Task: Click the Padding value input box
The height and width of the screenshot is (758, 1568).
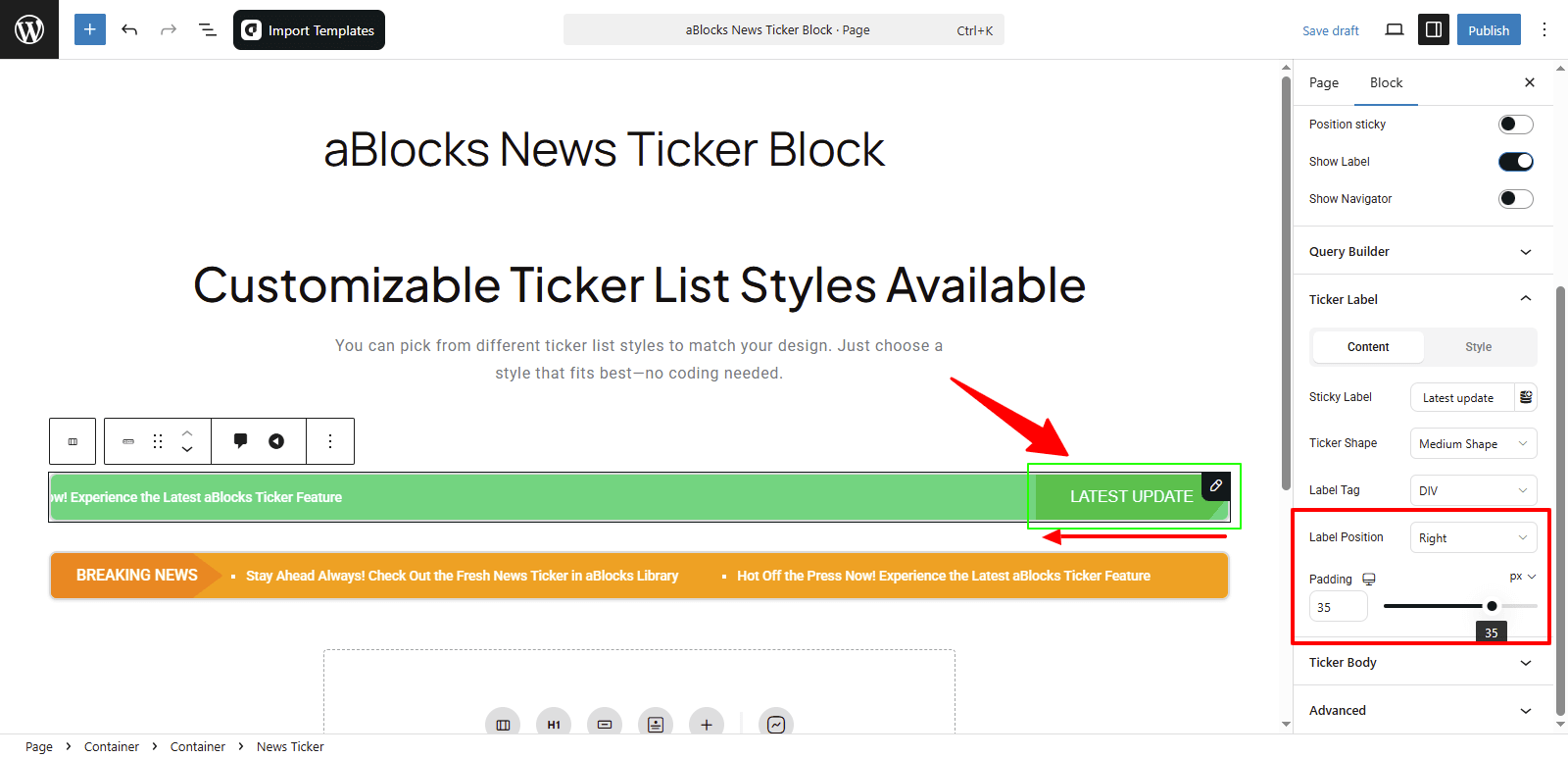Action: [x=1338, y=607]
